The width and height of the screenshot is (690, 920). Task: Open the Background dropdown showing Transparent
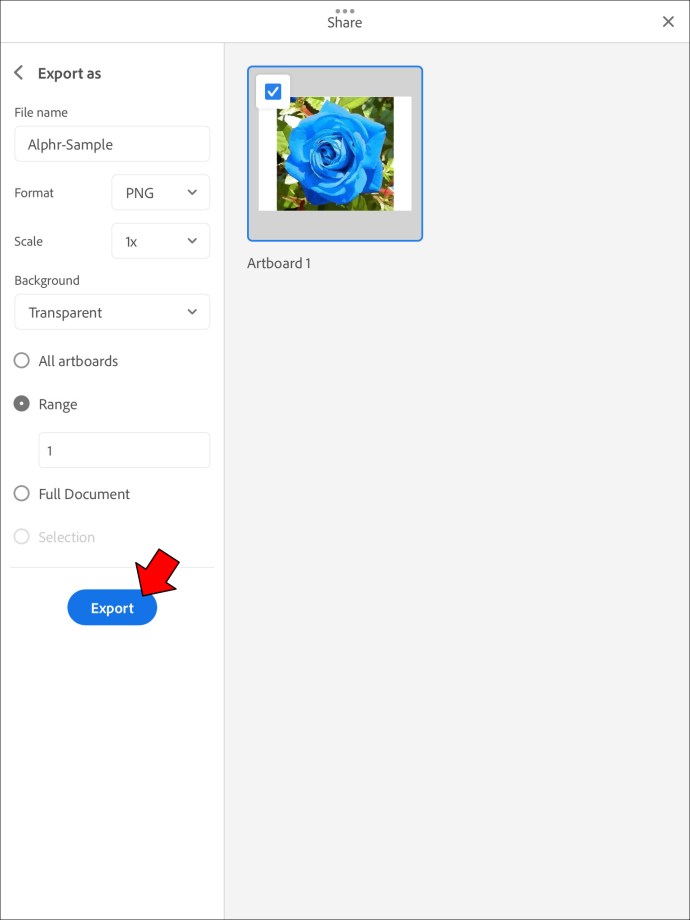click(x=112, y=312)
